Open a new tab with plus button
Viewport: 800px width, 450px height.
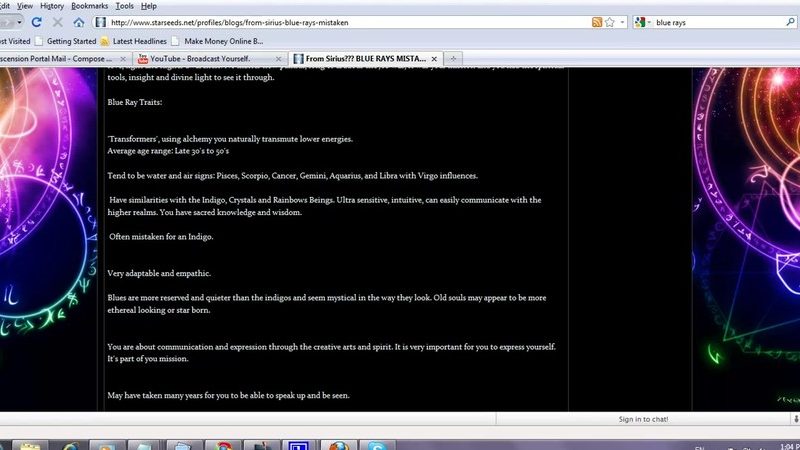454,59
